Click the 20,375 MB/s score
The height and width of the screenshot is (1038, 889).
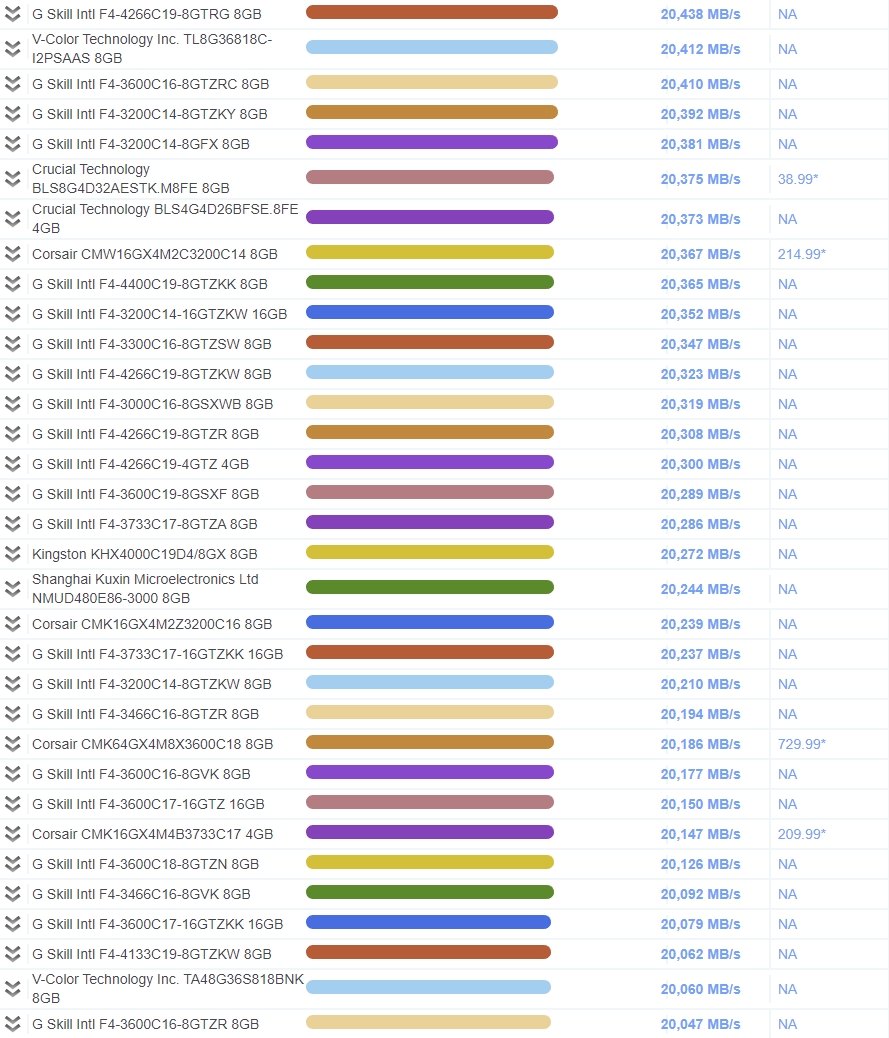[700, 179]
